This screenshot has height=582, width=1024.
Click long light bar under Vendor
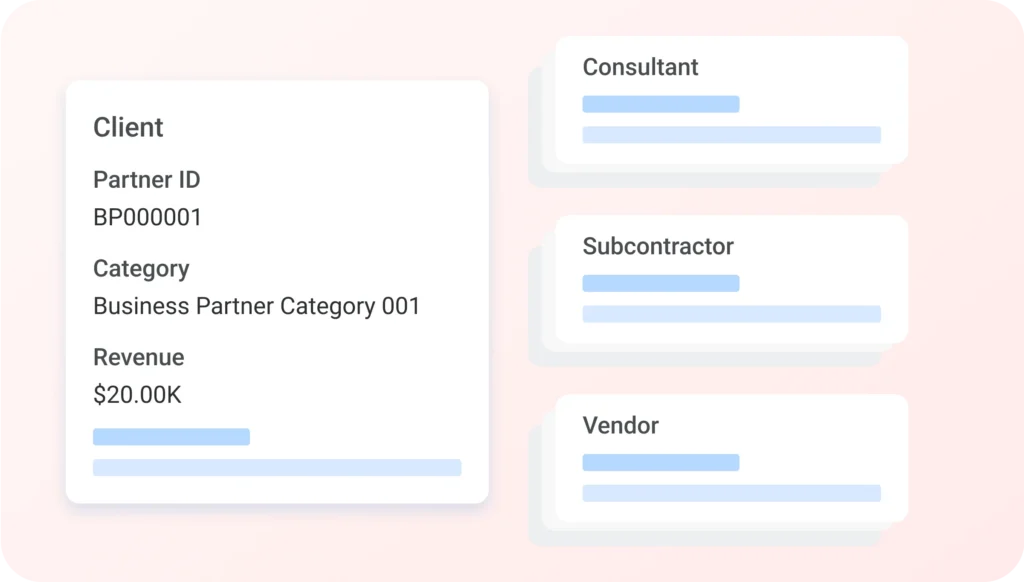pos(731,493)
